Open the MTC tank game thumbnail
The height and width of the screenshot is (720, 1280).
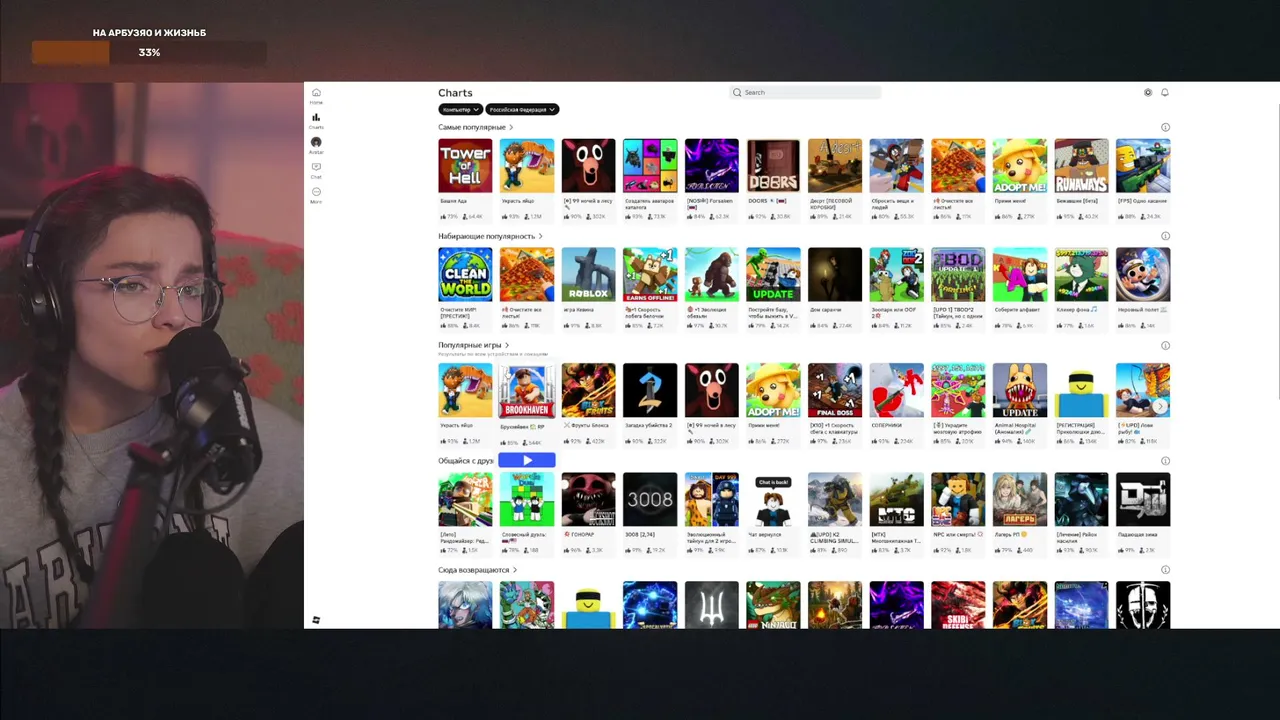coord(896,499)
